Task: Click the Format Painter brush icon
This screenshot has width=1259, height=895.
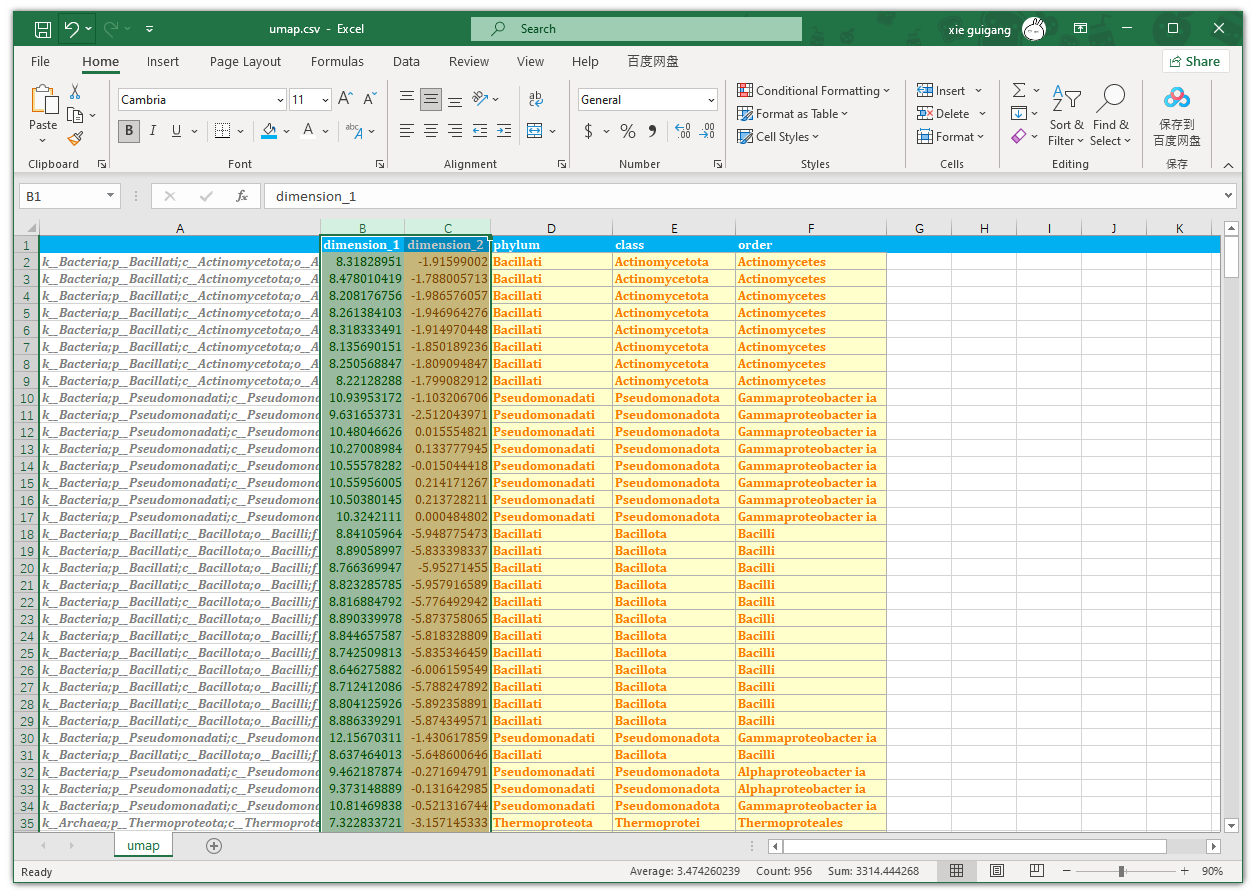Action: tap(75, 139)
